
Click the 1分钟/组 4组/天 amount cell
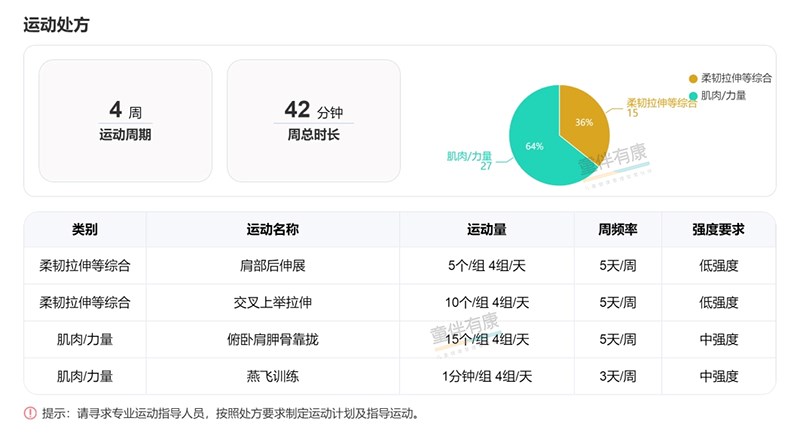click(487, 376)
